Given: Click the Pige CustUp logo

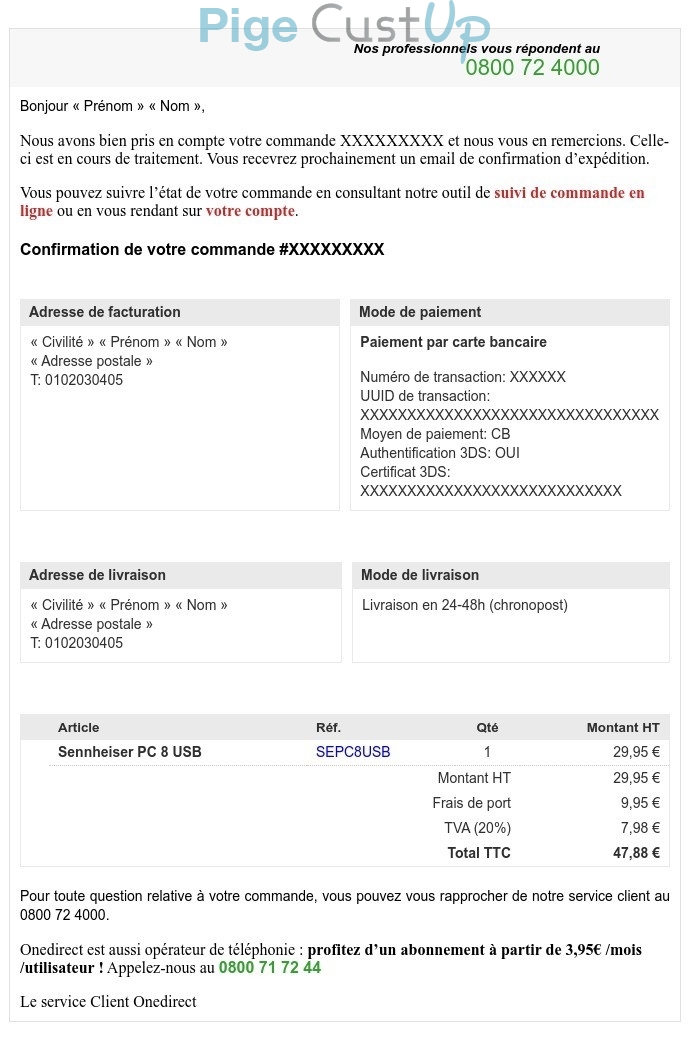Looking at the screenshot, I should (x=343, y=26).
